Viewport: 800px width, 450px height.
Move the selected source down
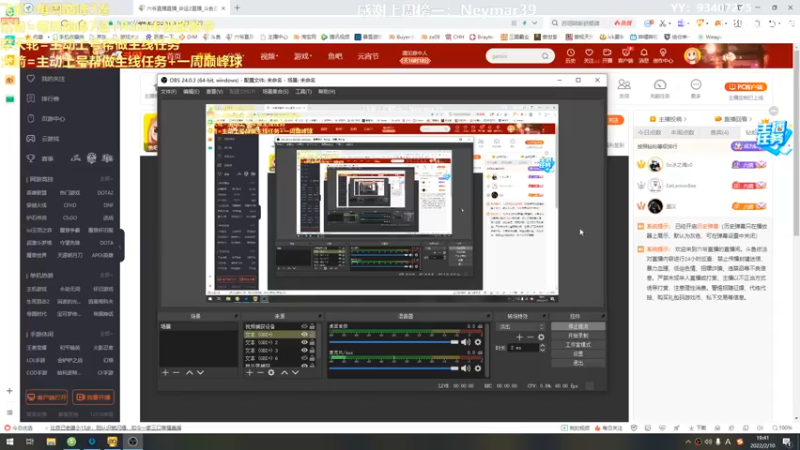coord(295,373)
